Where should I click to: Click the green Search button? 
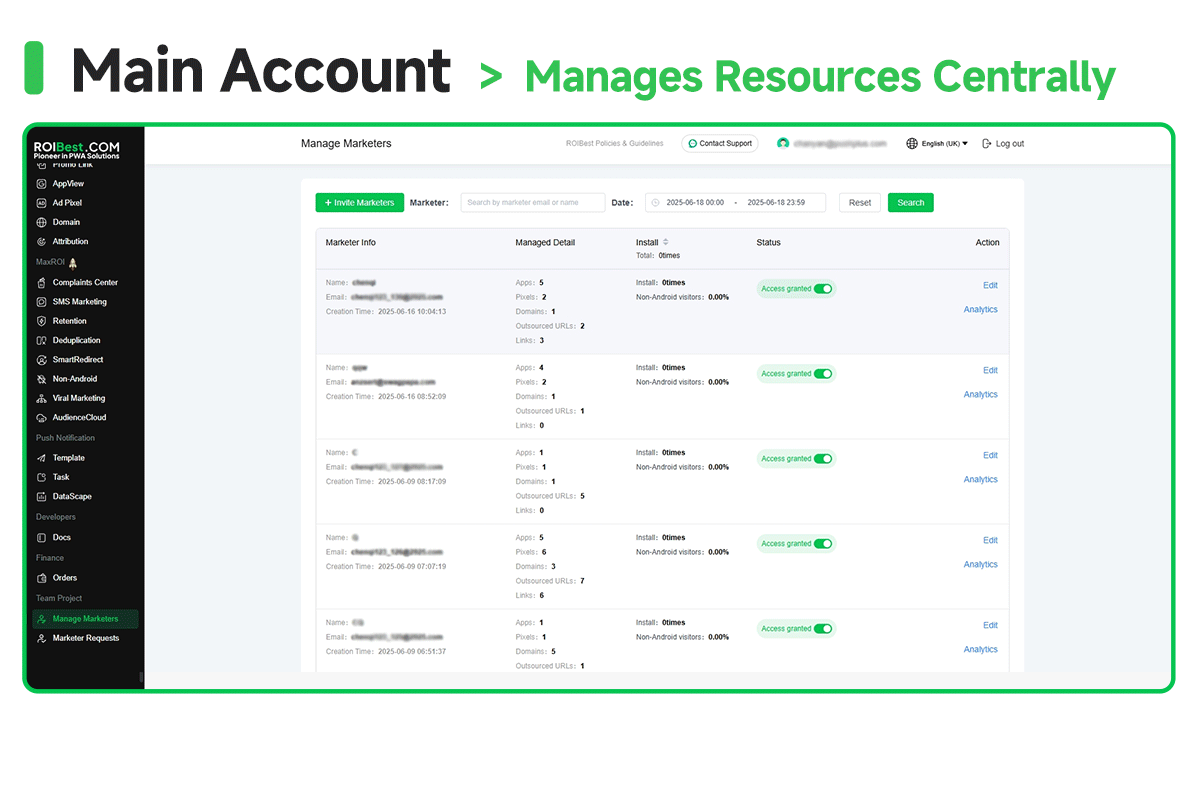[x=911, y=203]
